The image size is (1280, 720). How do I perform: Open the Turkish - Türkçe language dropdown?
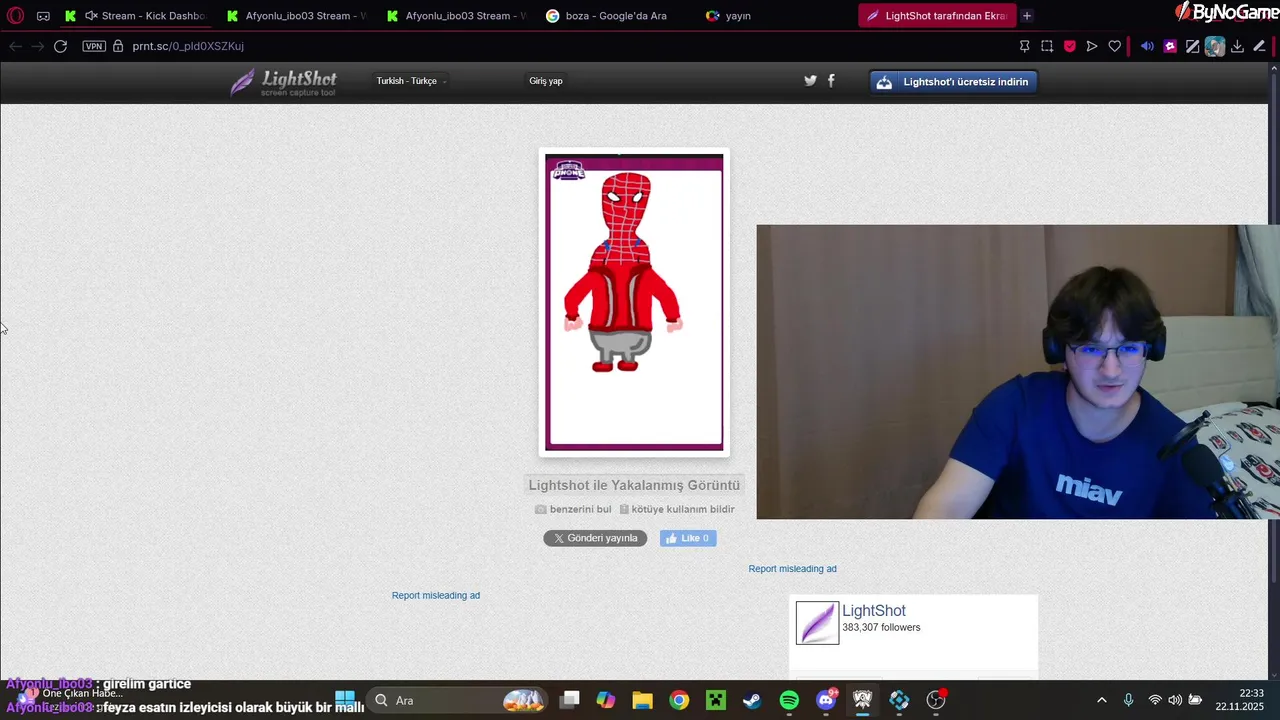tap(410, 81)
